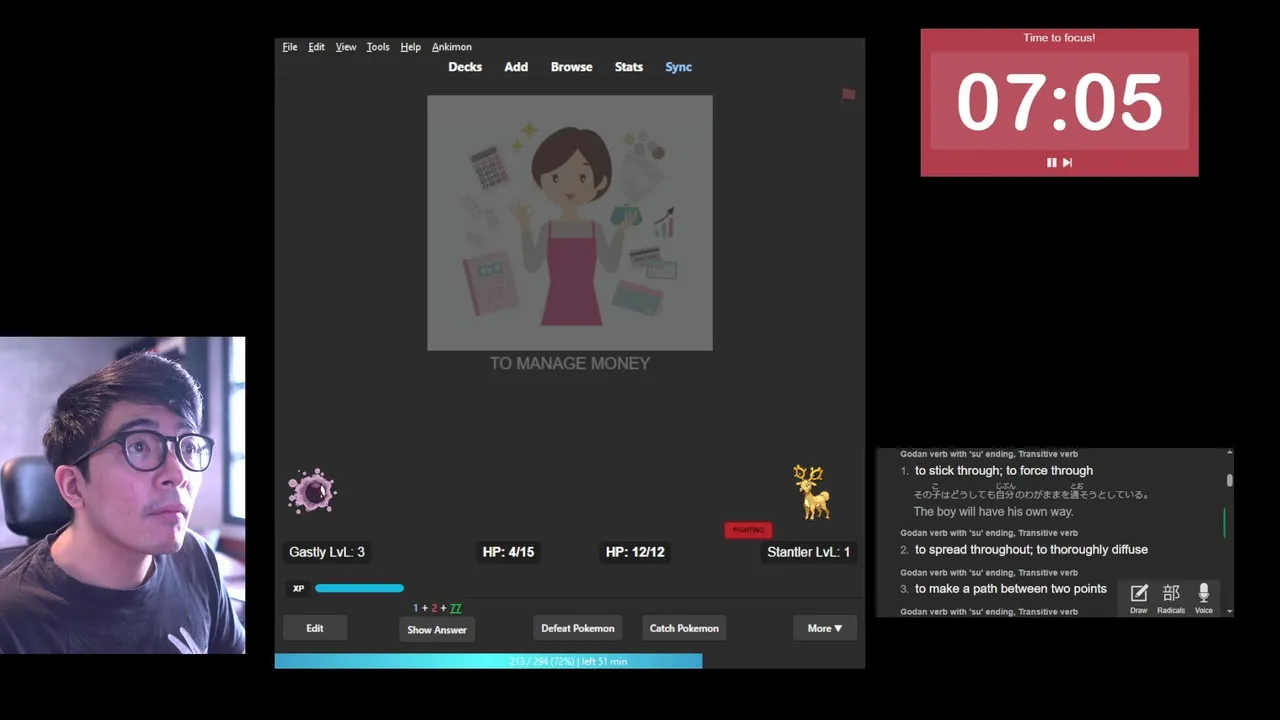Click the money manager card image
The image size is (1280, 720).
pos(570,223)
